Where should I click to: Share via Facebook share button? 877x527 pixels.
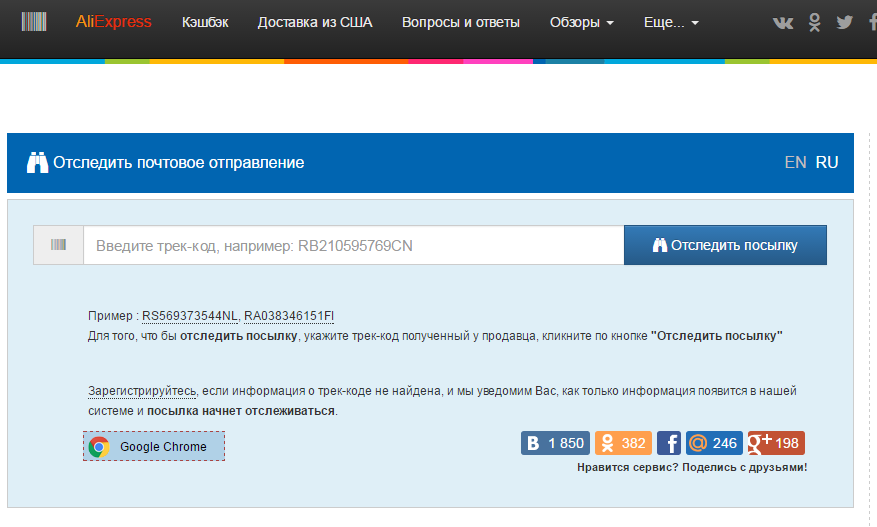coord(668,443)
